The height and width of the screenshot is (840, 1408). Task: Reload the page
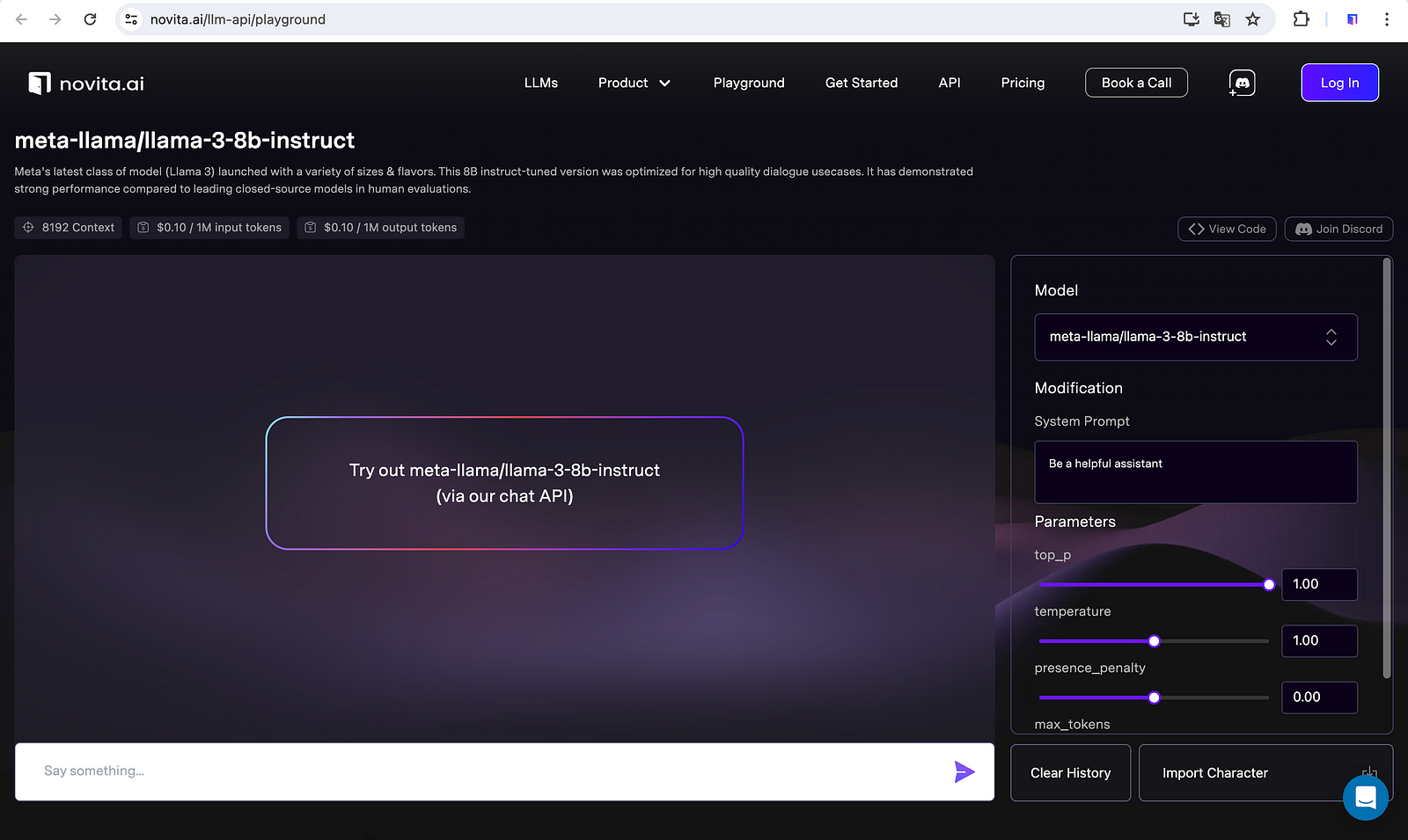click(90, 19)
